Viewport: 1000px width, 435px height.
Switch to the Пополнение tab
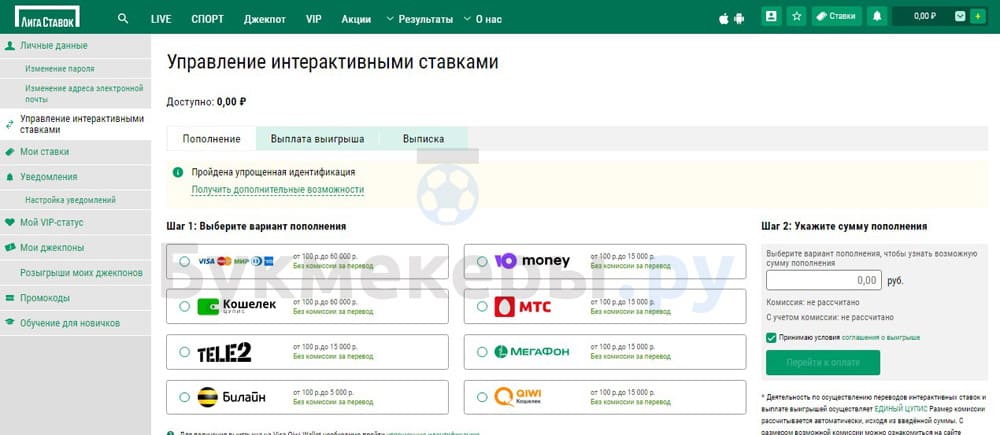point(211,138)
